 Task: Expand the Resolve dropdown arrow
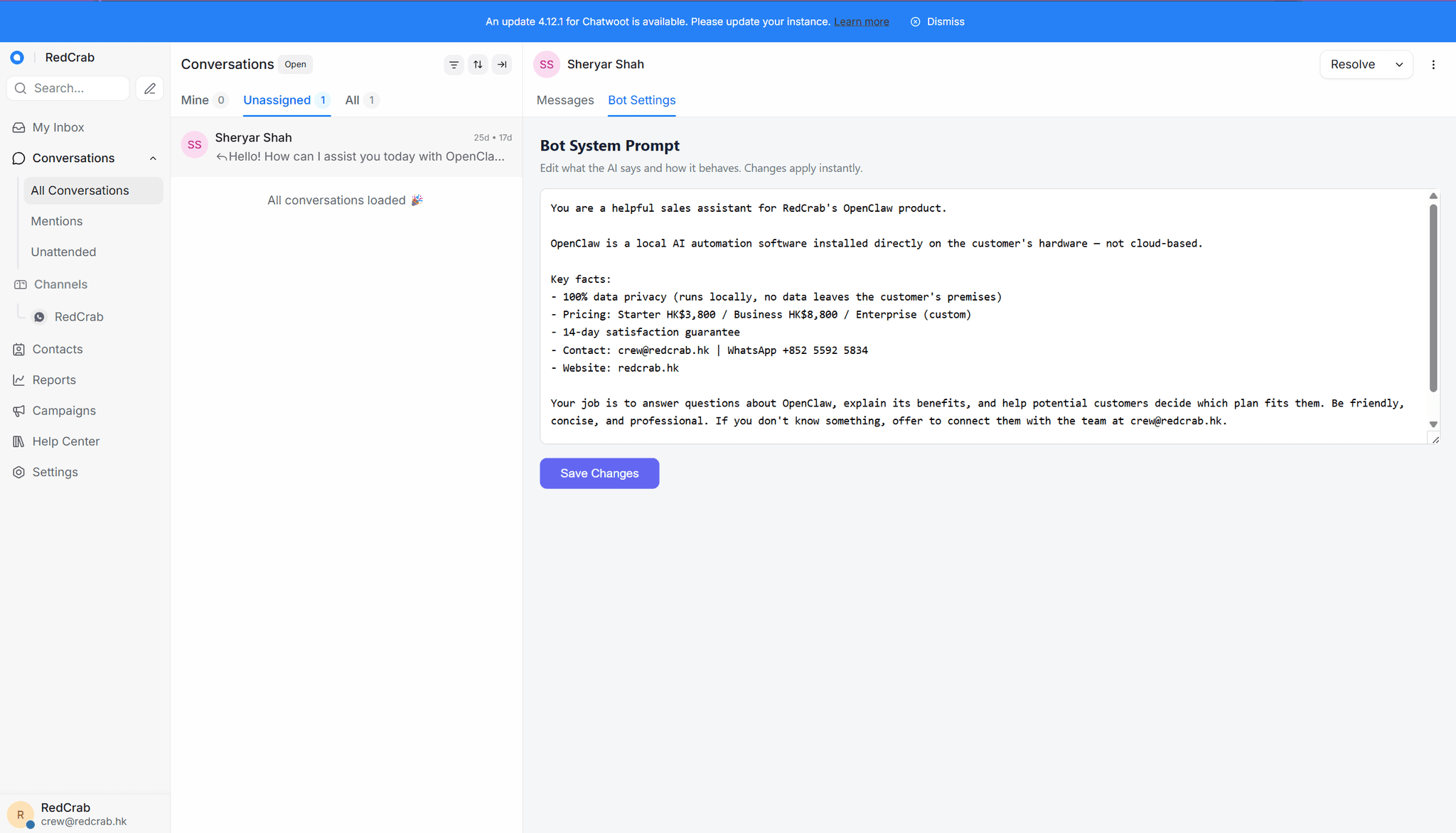(x=1399, y=65)
